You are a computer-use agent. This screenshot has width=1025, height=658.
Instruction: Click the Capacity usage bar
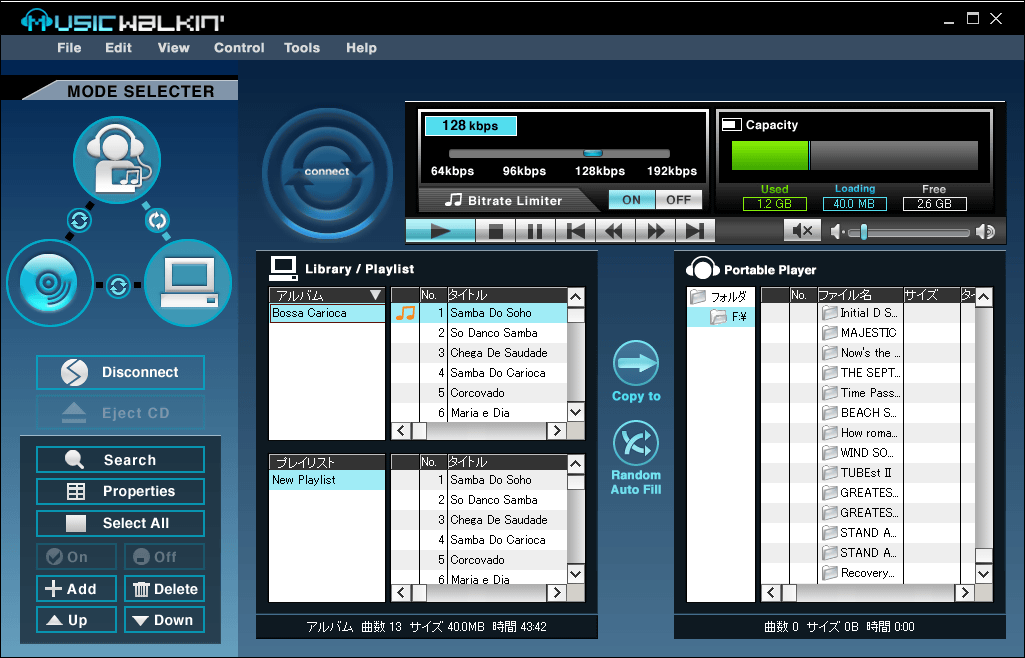coord(854,156)
